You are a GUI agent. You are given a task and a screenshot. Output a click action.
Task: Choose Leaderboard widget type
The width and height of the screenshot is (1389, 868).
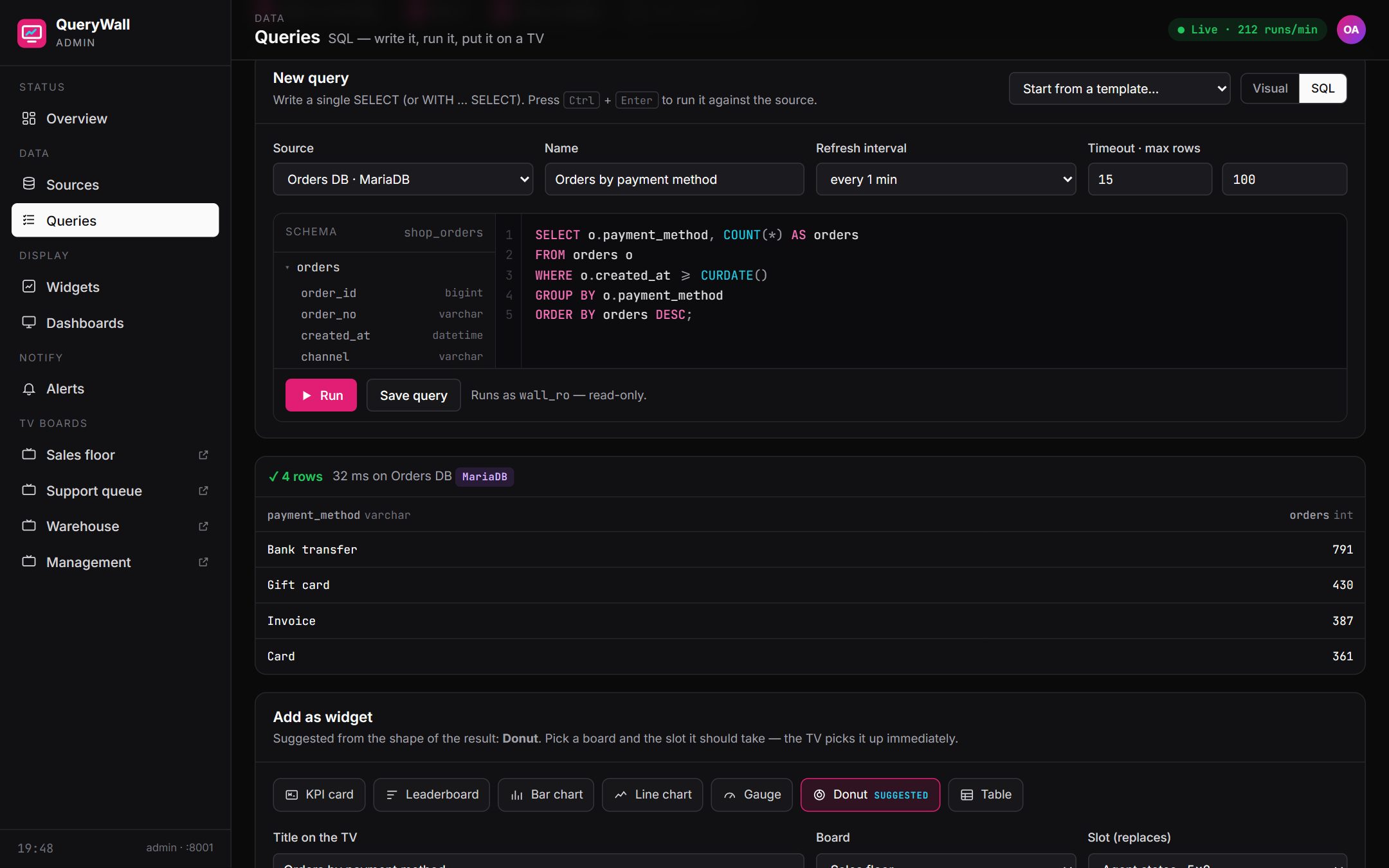431,795
